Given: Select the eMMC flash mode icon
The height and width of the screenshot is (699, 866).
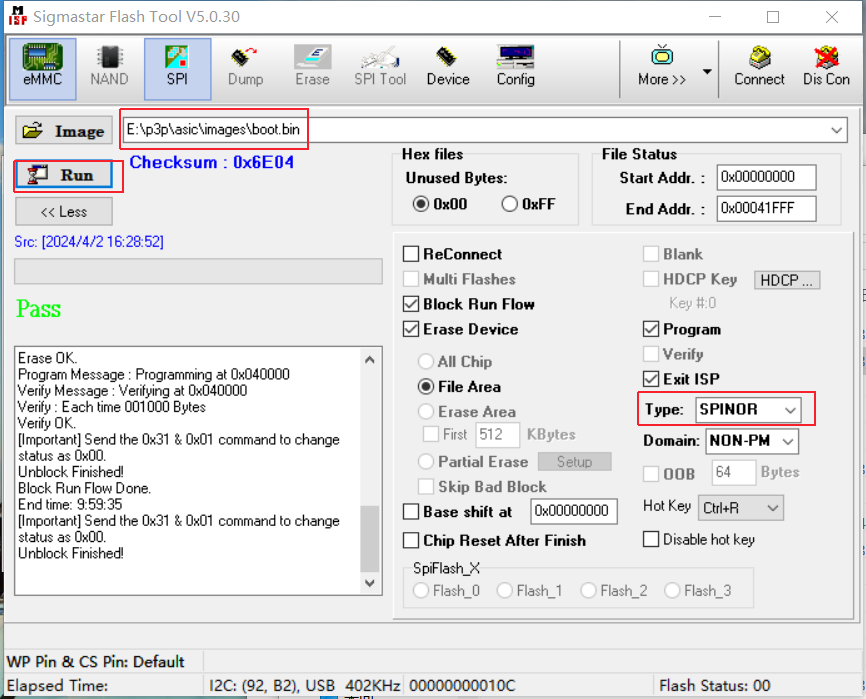Looking at the screenshot, I should tap(43, 69).
